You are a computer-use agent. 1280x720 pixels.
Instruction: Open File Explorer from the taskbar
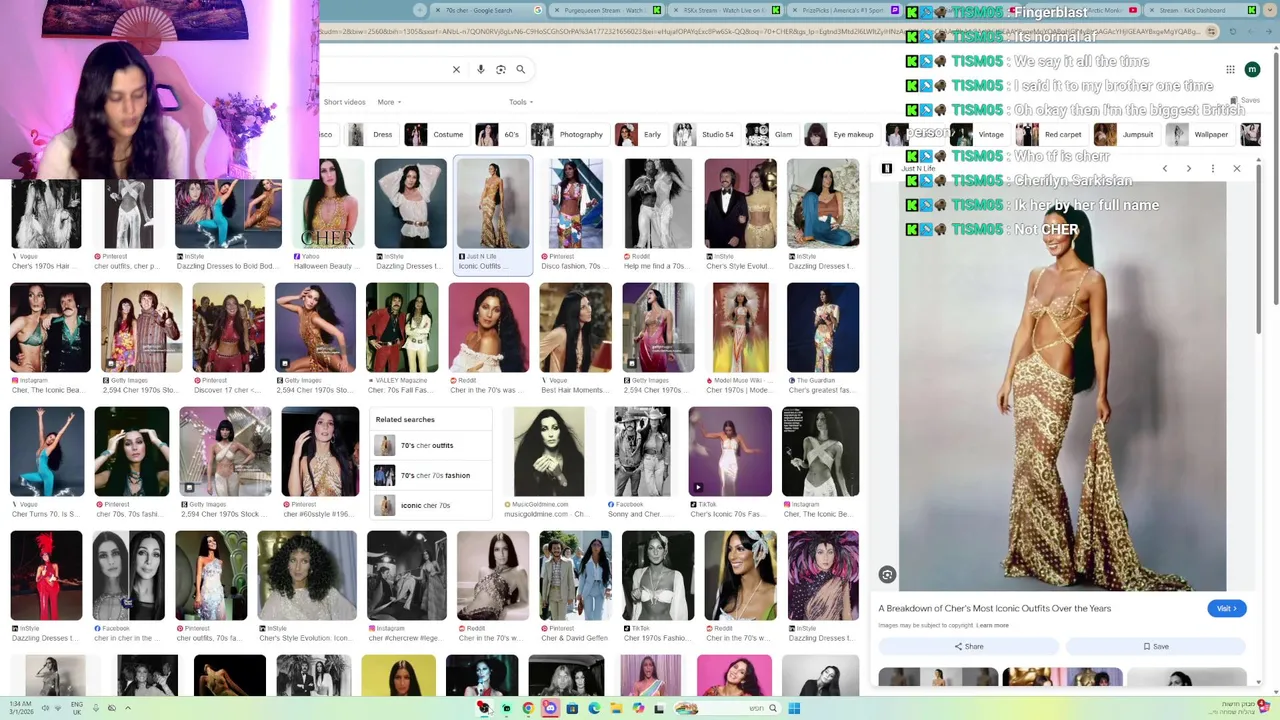point(616,708)
